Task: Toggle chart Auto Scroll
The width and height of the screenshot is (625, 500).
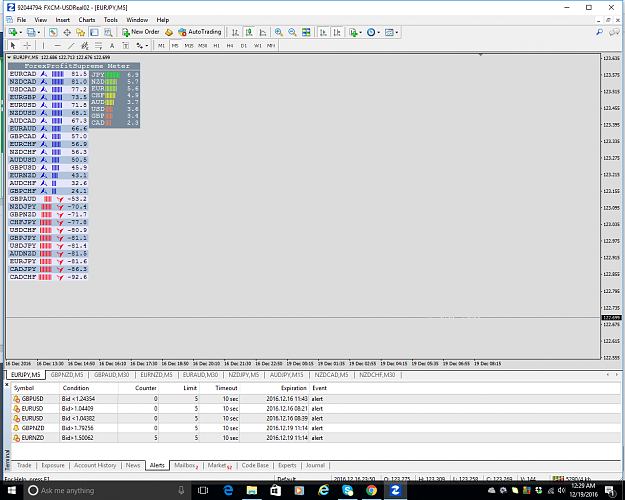Action: click(x=323, y=32)
